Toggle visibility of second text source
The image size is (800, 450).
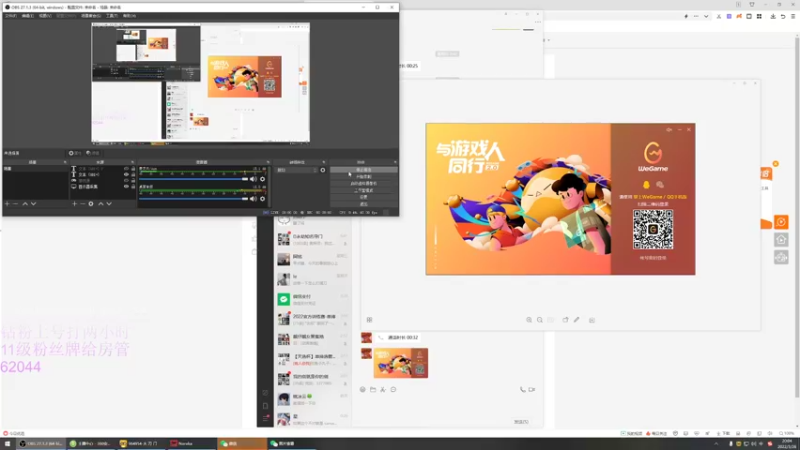[126, 174]
